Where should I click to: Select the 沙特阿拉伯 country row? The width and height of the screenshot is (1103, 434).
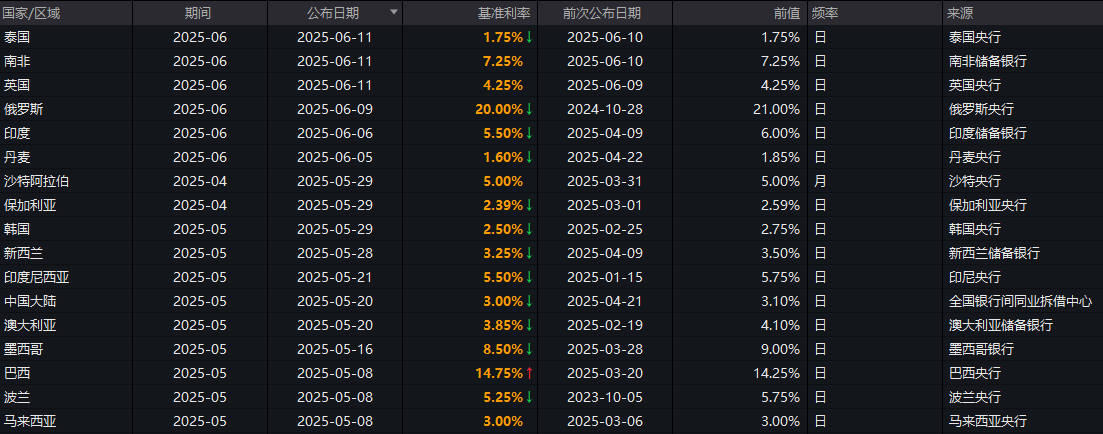click(37, 181)
